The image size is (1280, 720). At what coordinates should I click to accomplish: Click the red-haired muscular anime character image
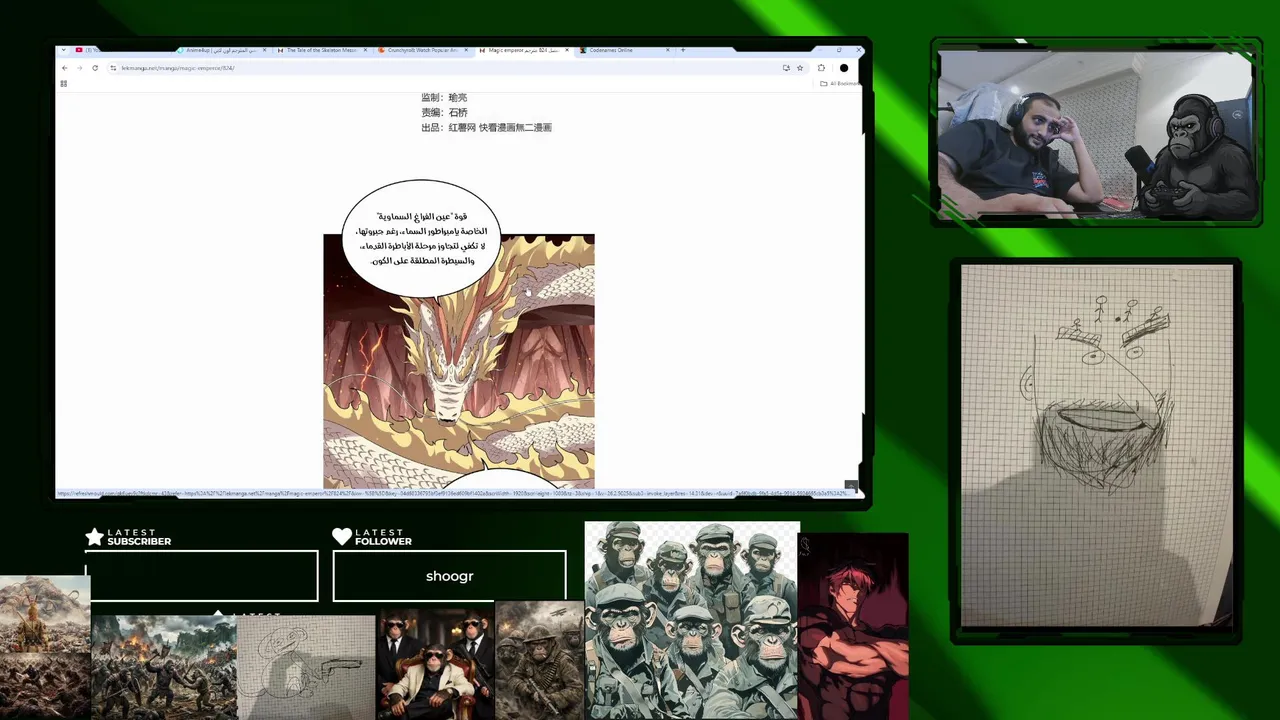[x=854, y=626]
